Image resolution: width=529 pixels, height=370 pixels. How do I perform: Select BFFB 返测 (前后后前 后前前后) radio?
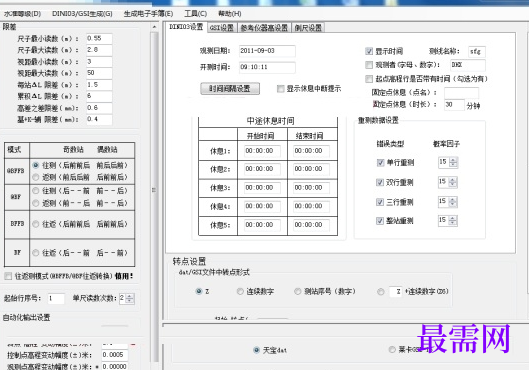(36, 177)
